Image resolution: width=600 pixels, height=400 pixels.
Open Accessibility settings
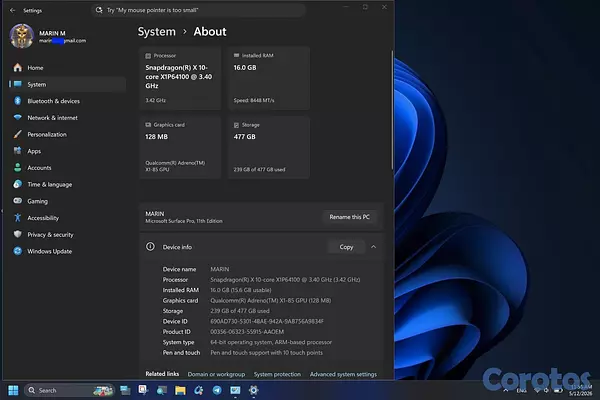pos(67,218)
